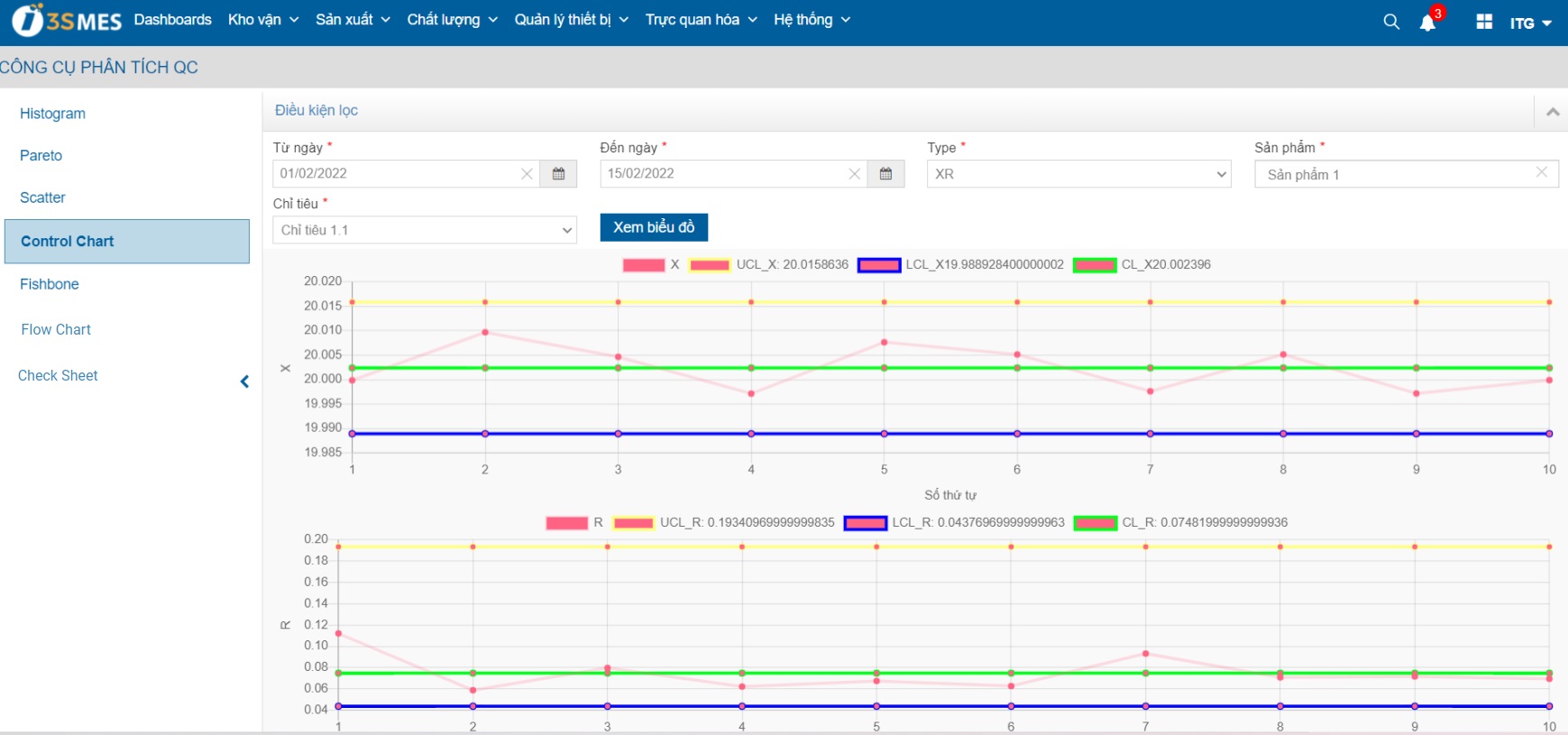Image resolution: width=1568 pixels, height=735 pixels.
Task: Clear the Đến ngày date value
Action: [854, 174]
